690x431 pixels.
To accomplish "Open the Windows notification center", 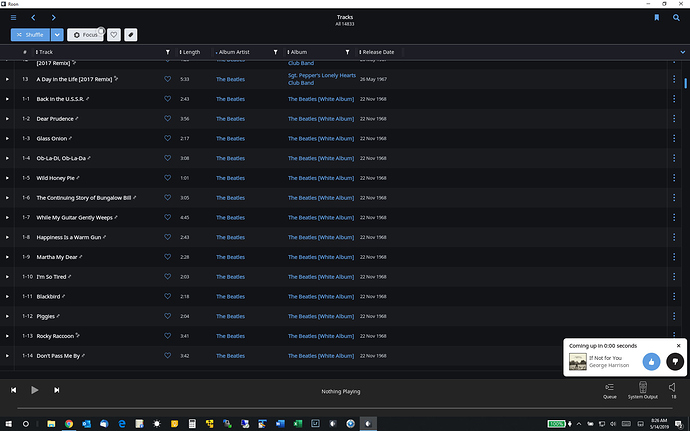I will coord(679,424).
